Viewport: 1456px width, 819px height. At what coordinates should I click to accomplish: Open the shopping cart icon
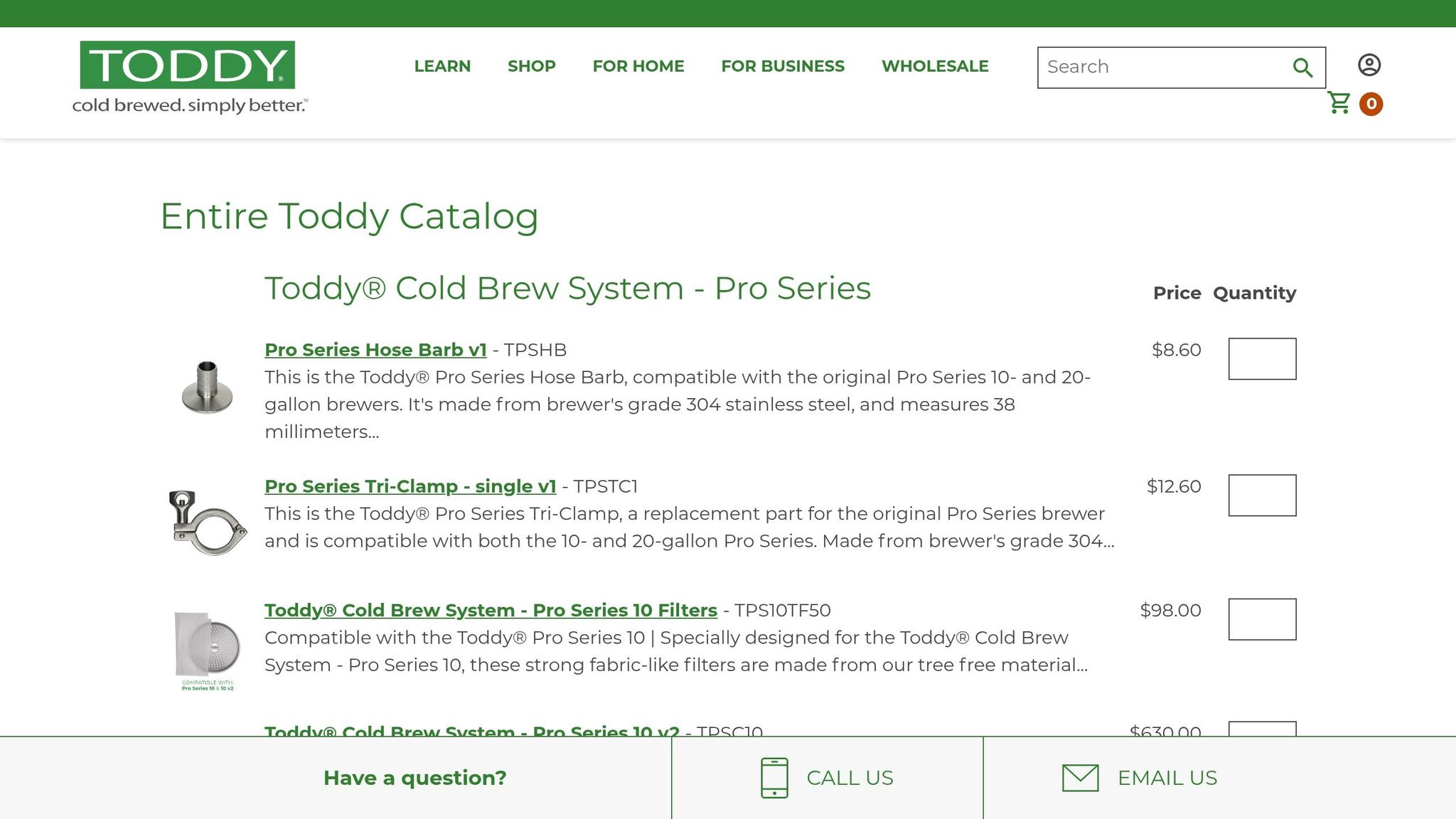[1339, 103]
